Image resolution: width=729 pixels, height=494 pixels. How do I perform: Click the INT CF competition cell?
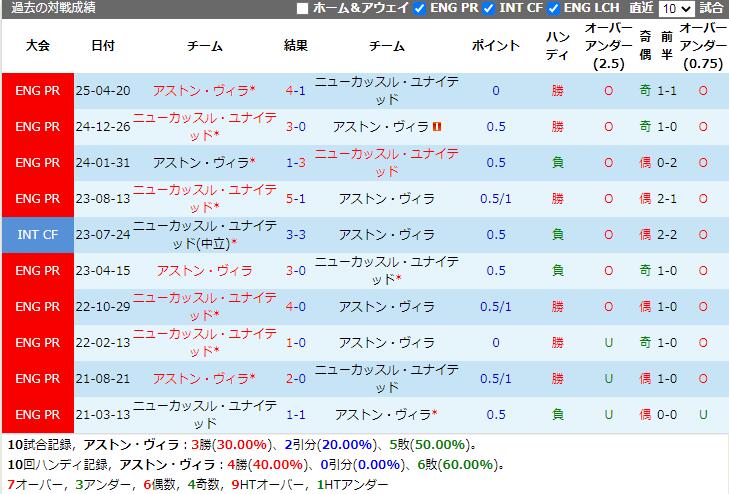pyautogui.click(x=38, y=235)
